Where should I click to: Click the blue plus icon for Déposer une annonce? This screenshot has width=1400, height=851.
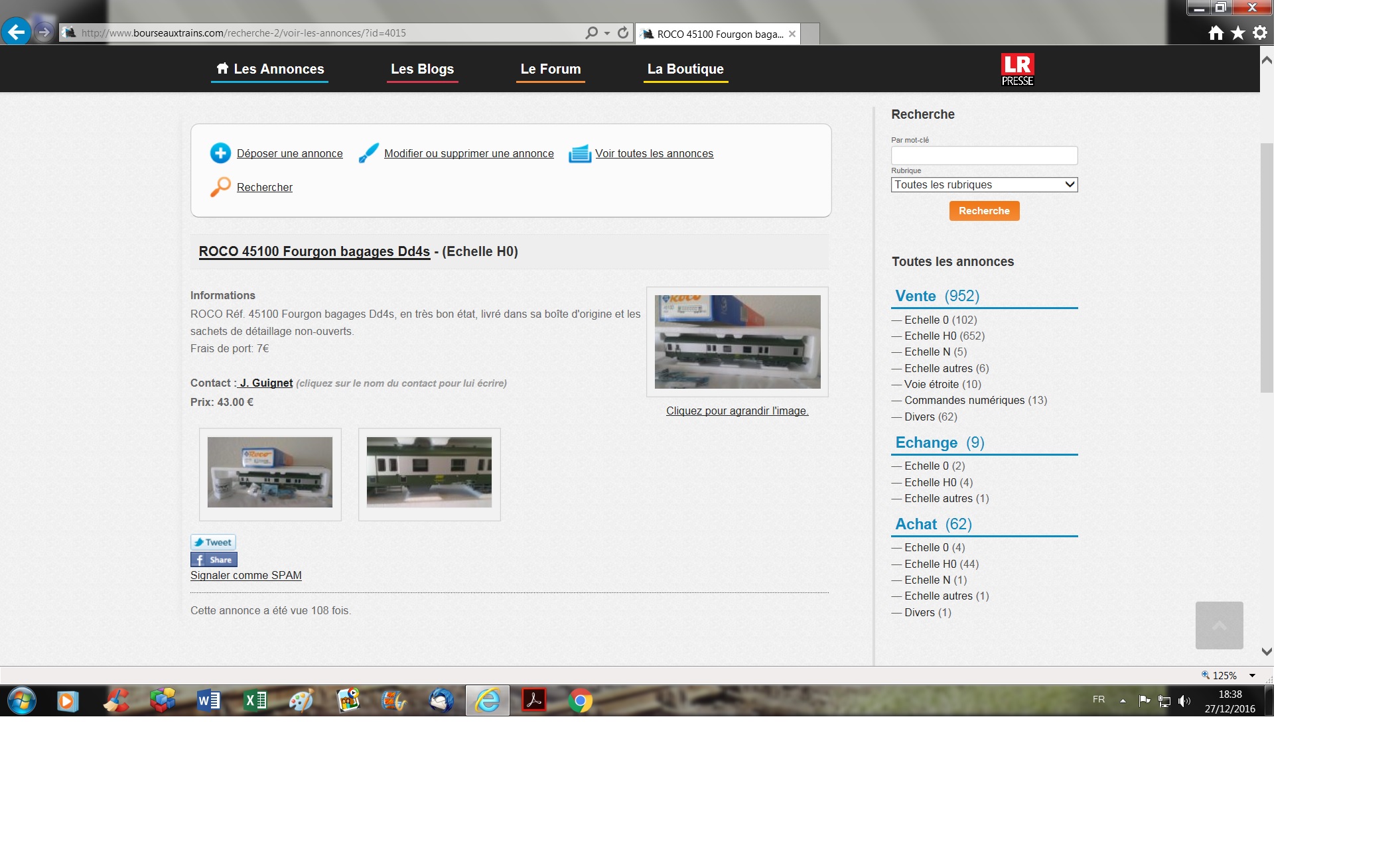pos(220,153)
